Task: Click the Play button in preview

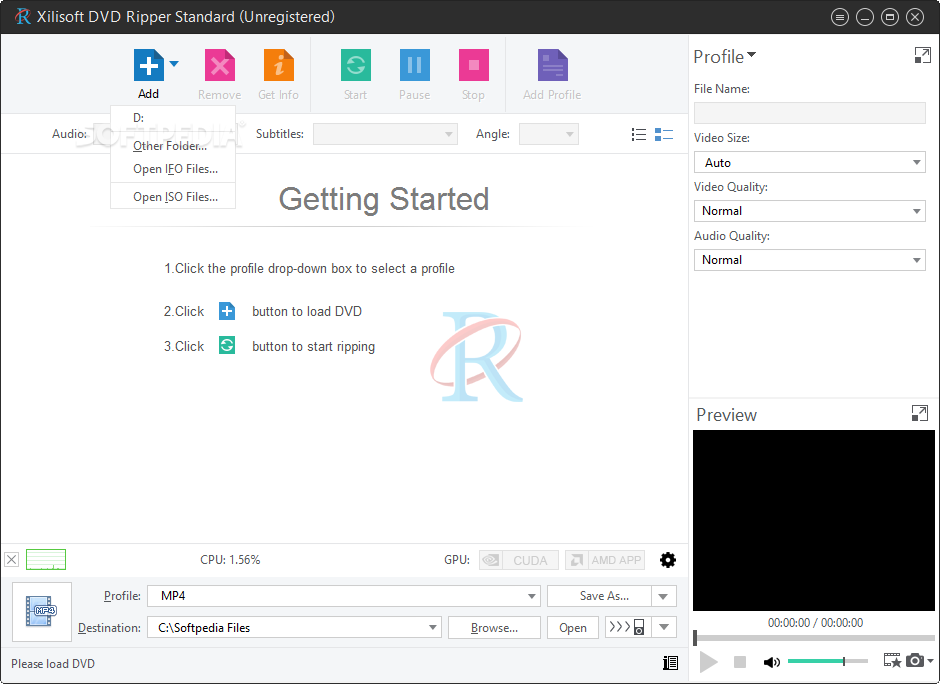Action: (708, 662)
